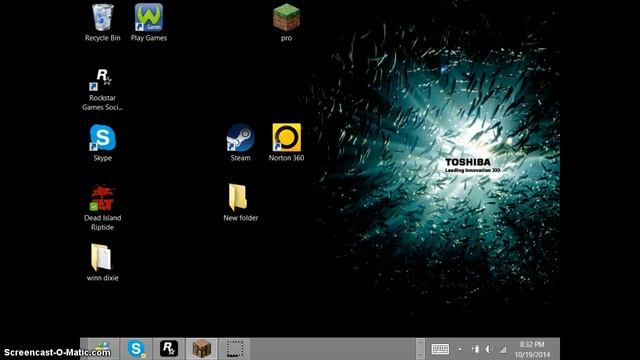Open the touch keyboard from the taskbar
This screenshot has width=640, height=360.
440,349
